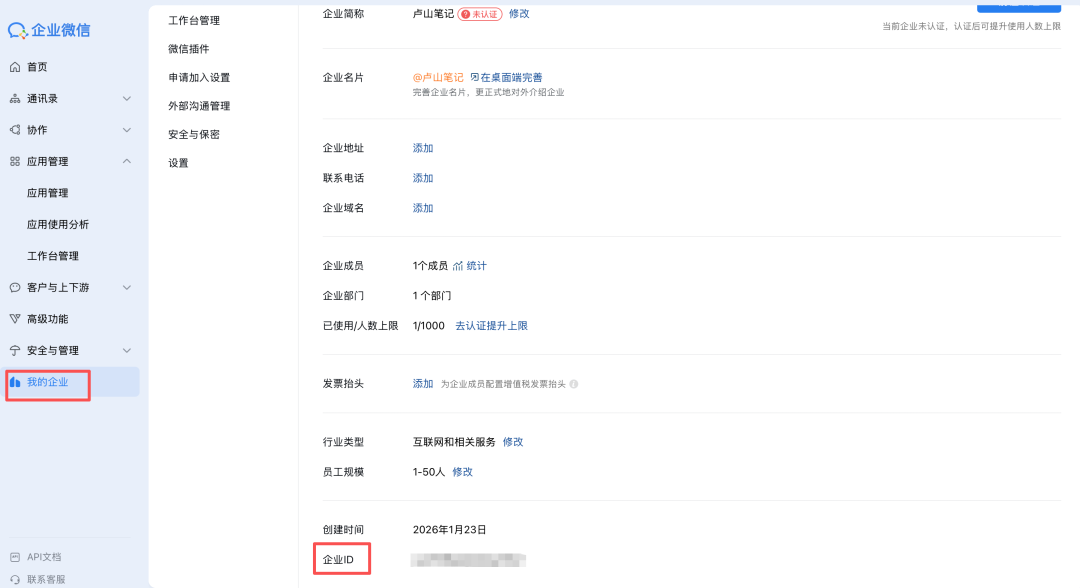The image size is (1080, 588).
Task: Click the 企业ID label
Action: click(x=338, y=560)
